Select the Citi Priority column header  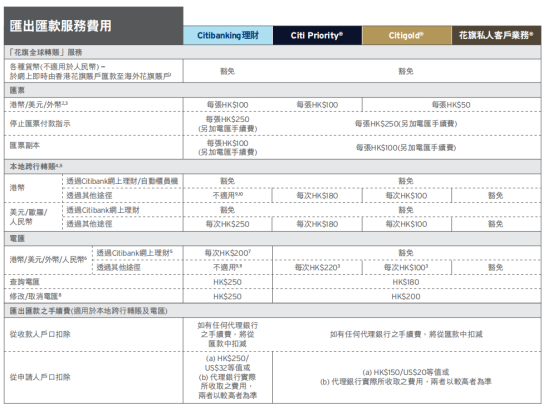click(x=317, y=35)
